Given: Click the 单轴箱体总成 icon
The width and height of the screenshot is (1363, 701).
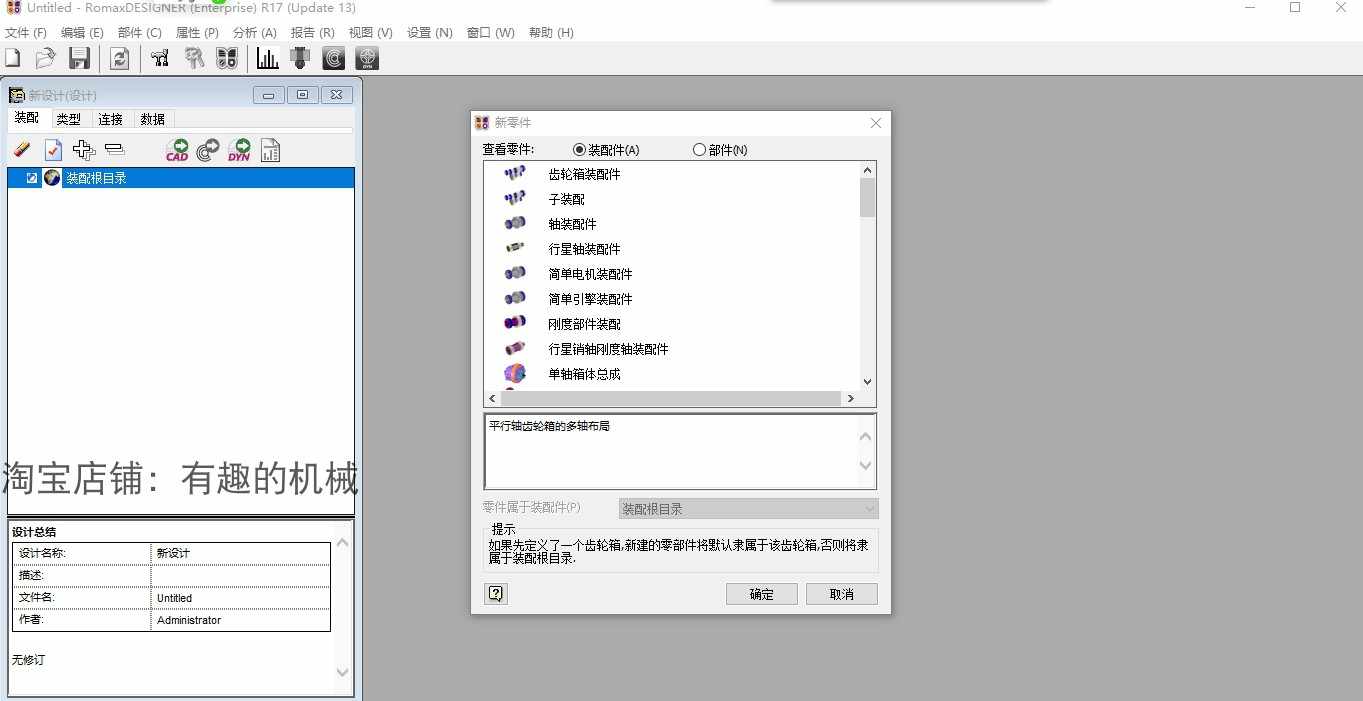Looking at the screenshot, I should (x=515, y=373).
